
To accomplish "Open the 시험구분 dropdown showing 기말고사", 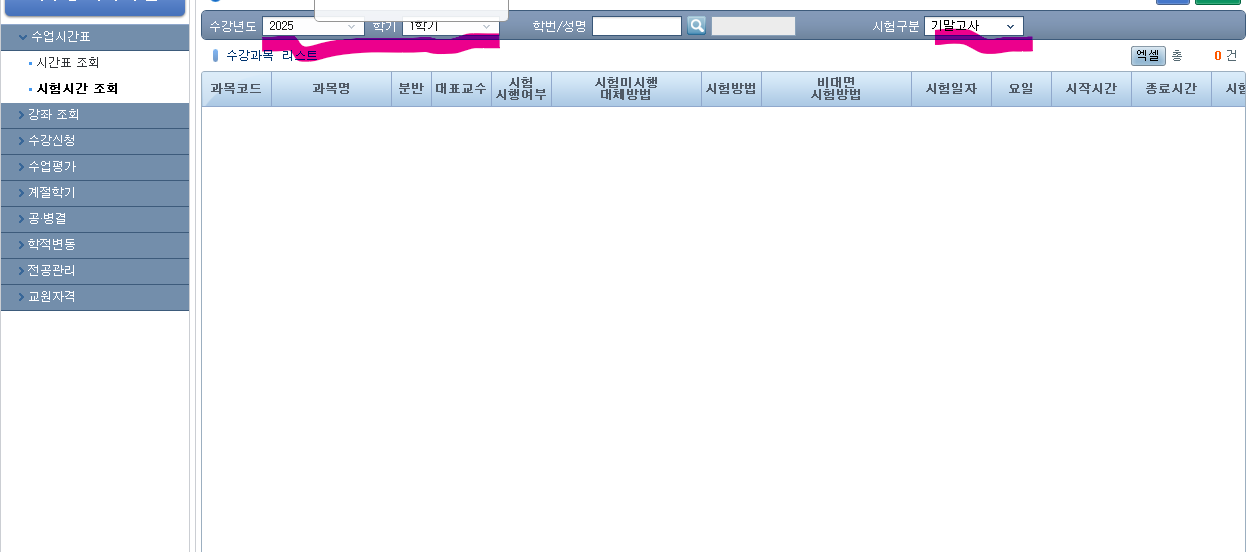I will (x=973, y=26).
